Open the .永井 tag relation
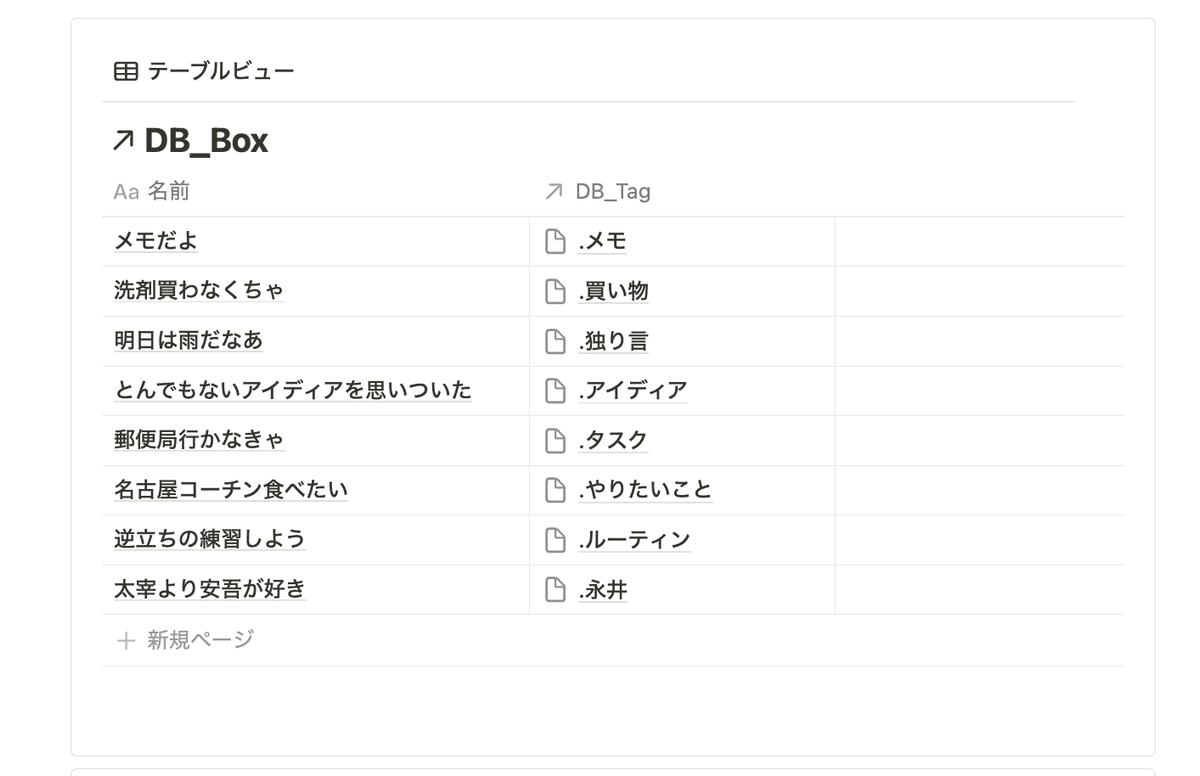 [603, 590]
